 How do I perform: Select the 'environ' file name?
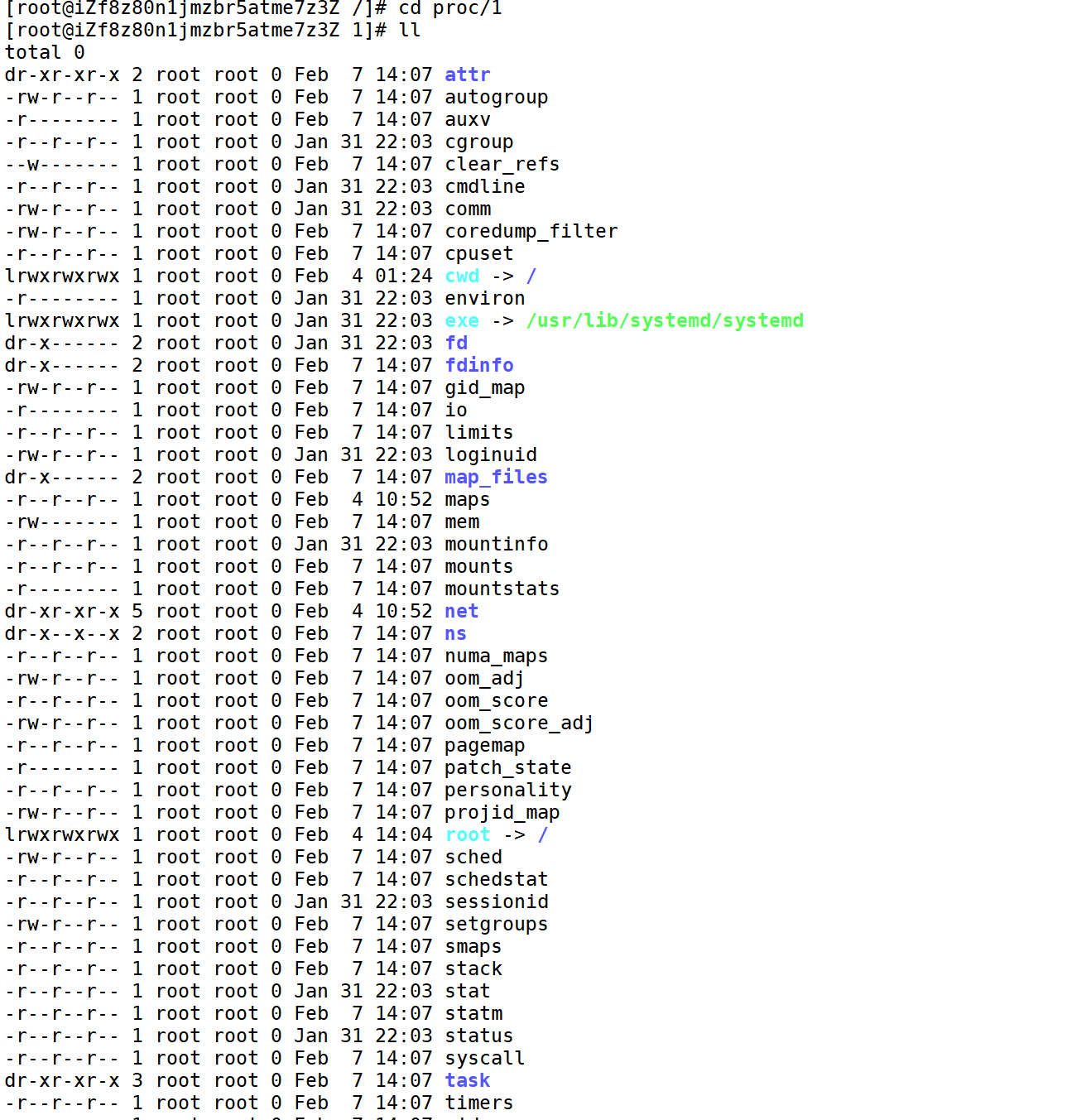485,298
